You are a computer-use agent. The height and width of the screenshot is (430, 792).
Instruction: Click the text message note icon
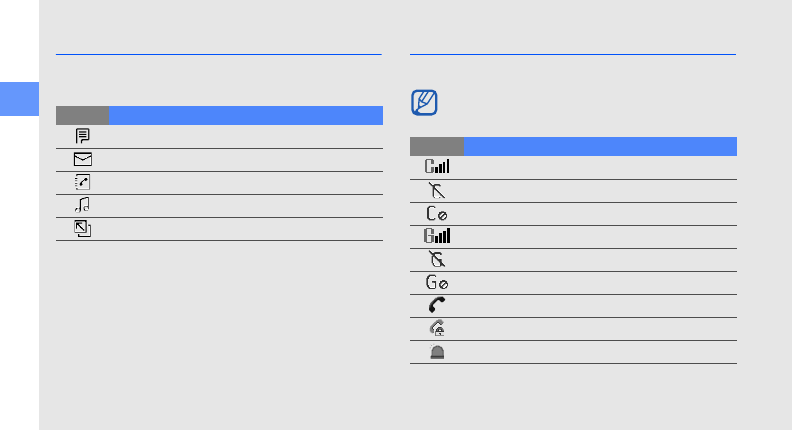tap(82, 135)
